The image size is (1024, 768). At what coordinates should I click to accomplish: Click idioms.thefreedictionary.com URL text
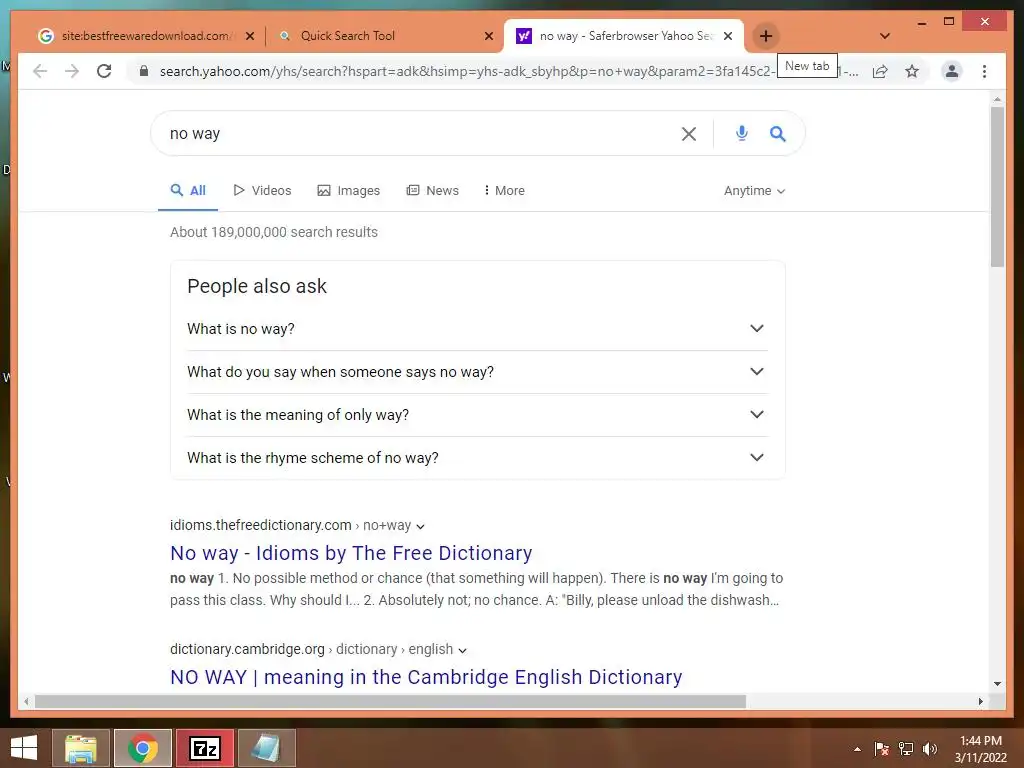coord(261,525)
